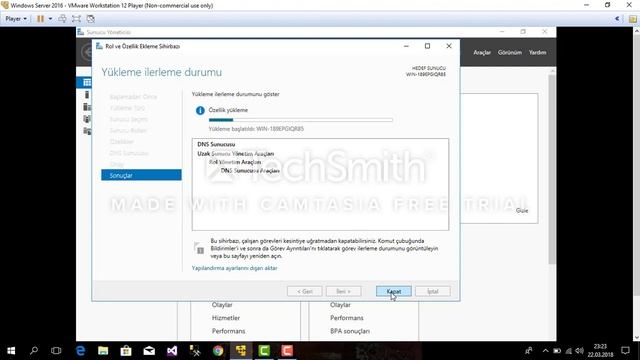Open the green Camtasia taskbar icon
640x360 pixels.
click(x=264, y=351)
